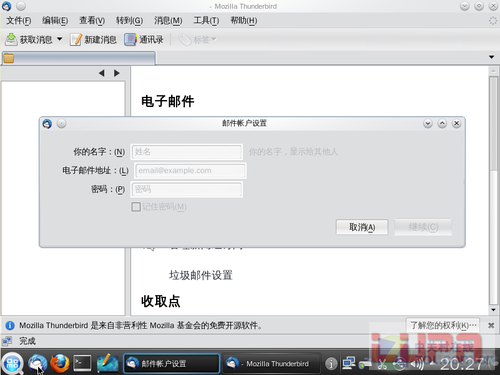Focus the 电子邮件地址 email field
Image resolution: width=500 pixels, height=375 pixels.
click(190, 171)
